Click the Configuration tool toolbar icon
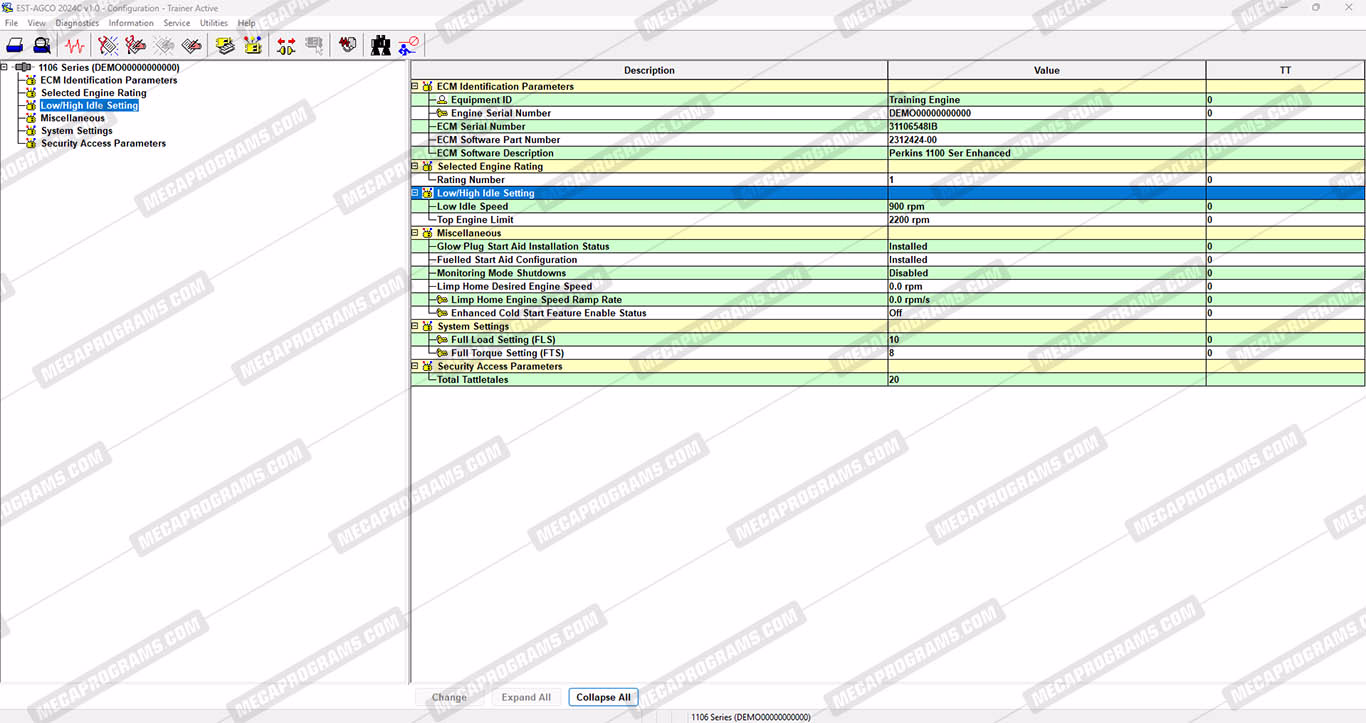The image size is (1366, 723). [x=253, y=45]
